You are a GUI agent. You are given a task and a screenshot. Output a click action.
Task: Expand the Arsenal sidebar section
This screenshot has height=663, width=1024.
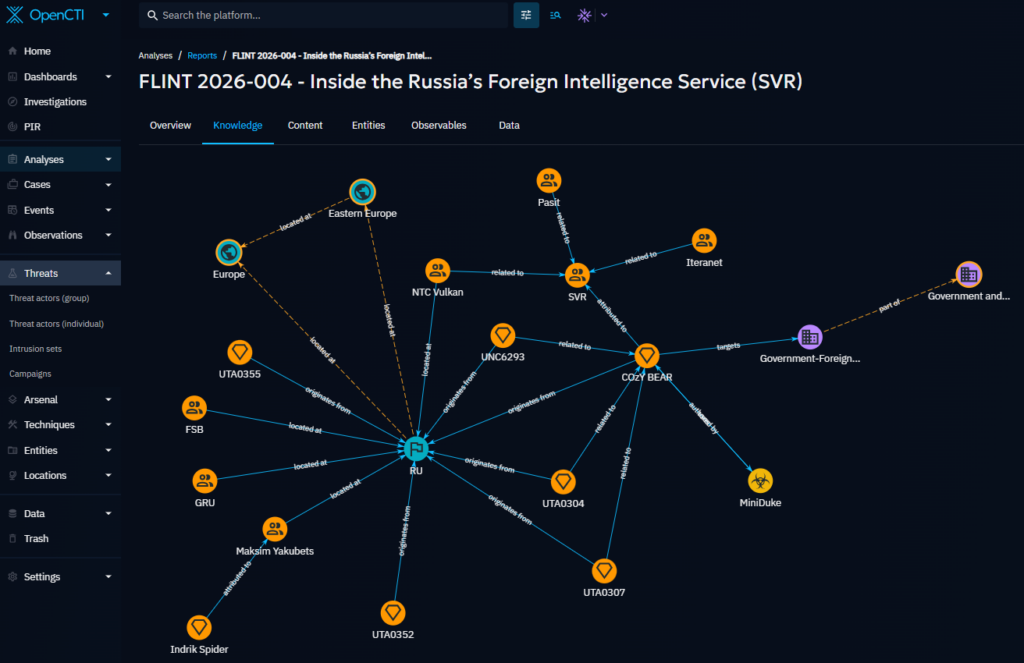click(108, 399)
